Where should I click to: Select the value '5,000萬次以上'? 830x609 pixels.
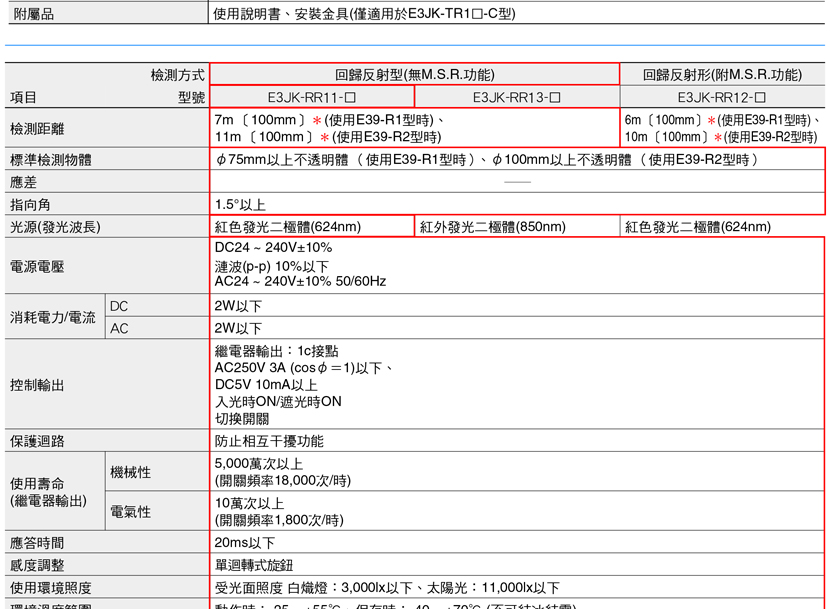click(x=259, y=464)
